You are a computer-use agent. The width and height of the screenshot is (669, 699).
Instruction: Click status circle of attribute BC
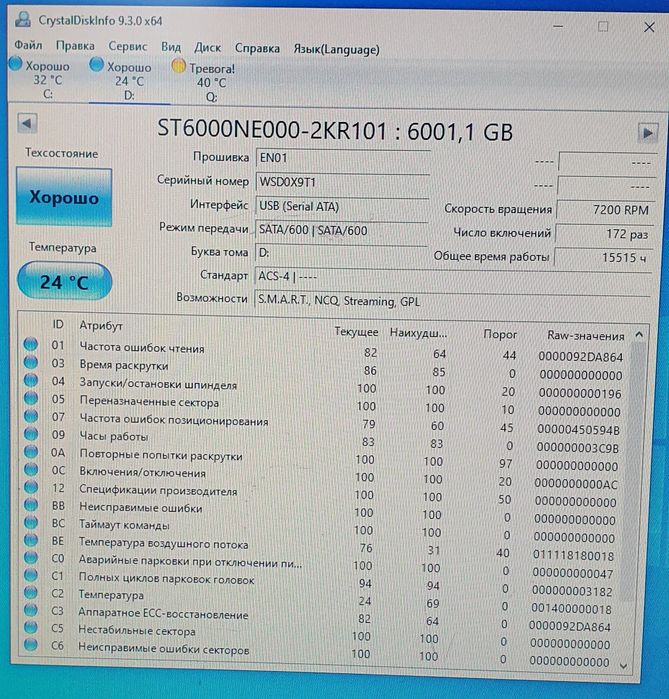31,522
